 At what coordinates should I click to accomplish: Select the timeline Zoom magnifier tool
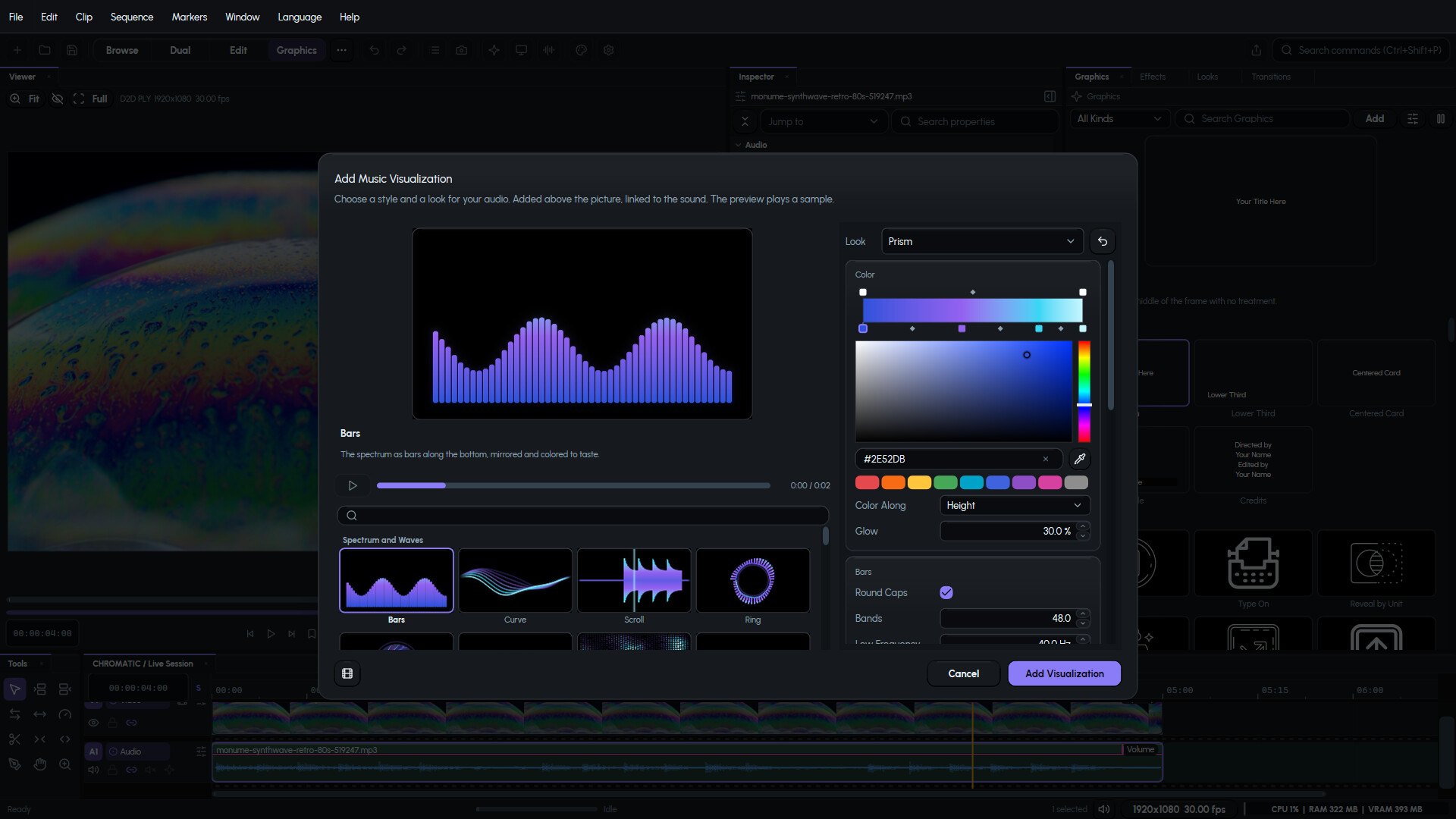(x=65, y=764)
